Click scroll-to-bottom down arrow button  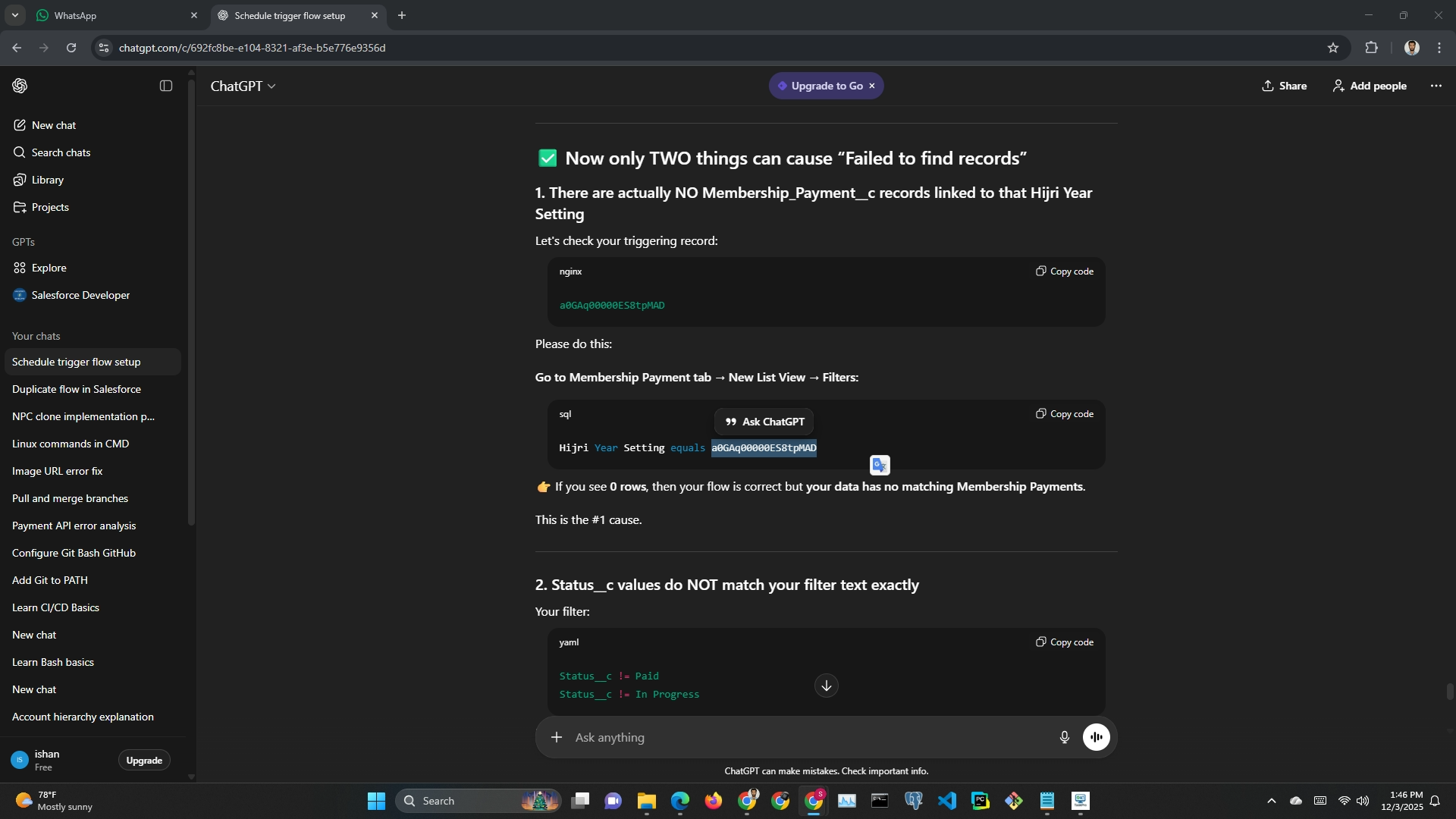click(826, 686)
